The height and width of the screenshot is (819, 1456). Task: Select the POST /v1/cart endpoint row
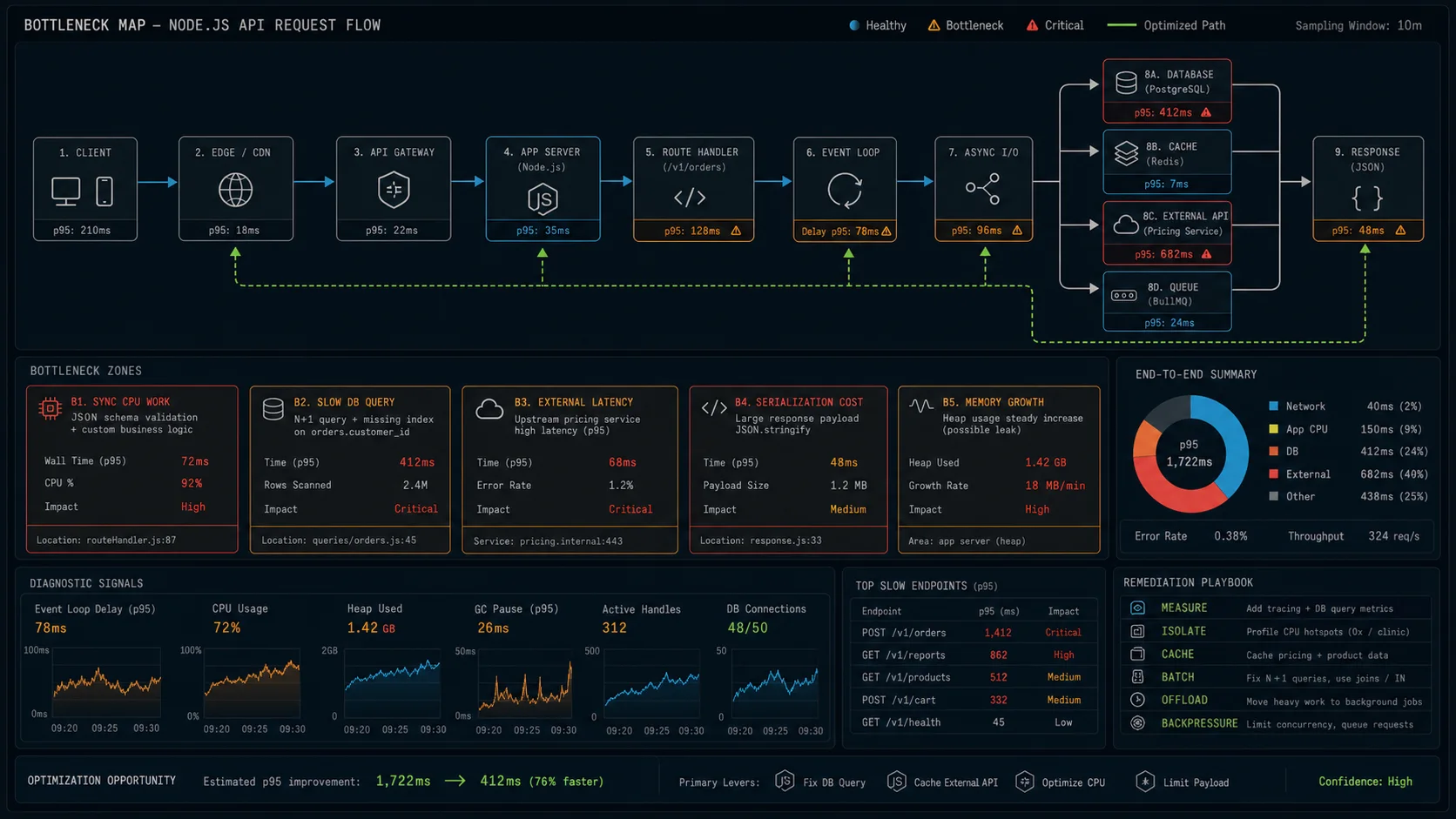click(x=973, y=700)
